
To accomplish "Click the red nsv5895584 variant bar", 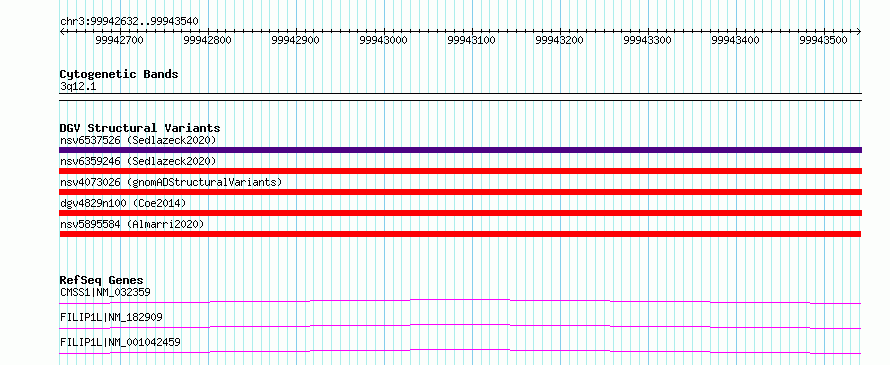I will [460, 234].
